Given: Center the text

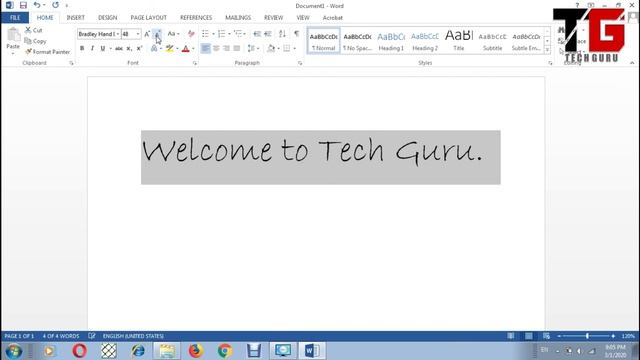Looking at the screenshot, I should [x=216, y=49].
